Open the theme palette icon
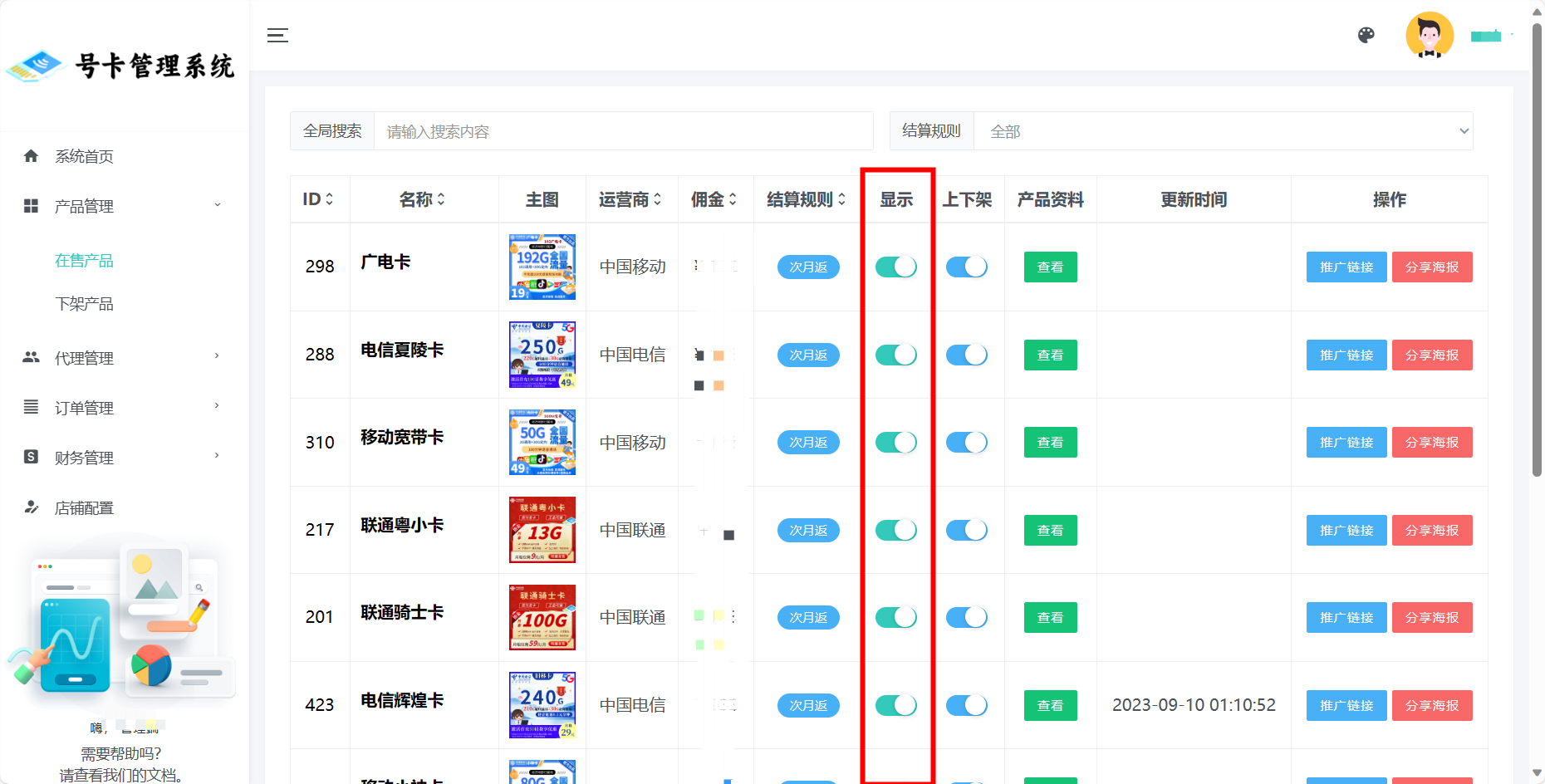 (1366, 35)
